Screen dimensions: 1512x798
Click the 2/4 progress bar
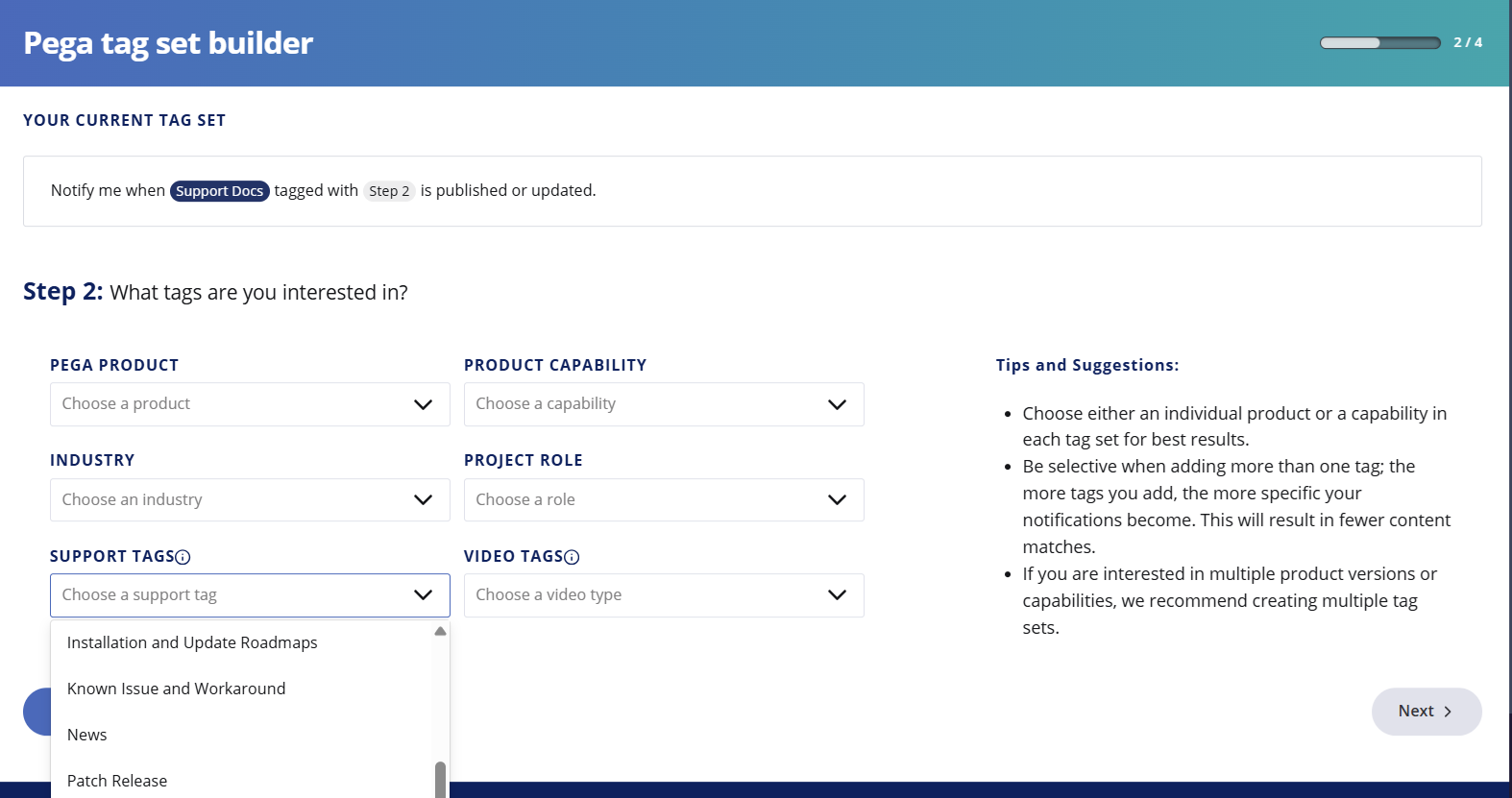[1379, 43]
